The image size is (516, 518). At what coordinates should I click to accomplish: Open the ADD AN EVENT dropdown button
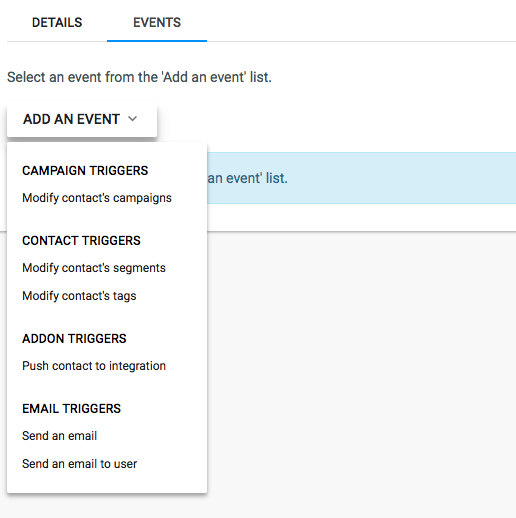coord(82,119)
